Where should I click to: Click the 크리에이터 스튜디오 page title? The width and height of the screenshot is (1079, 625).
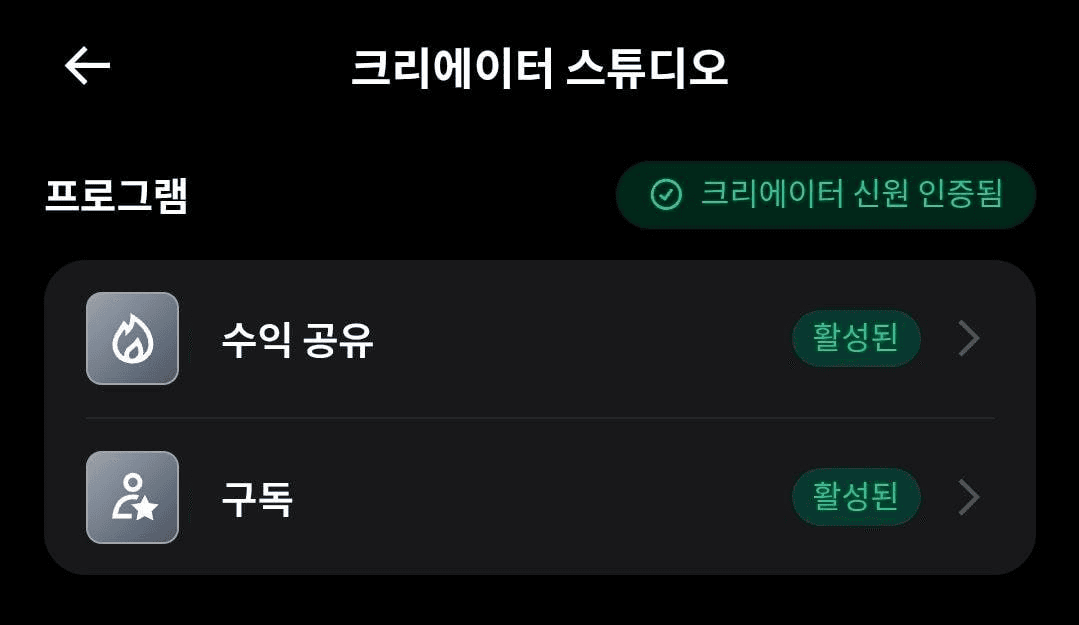click(x=540, y=69)
